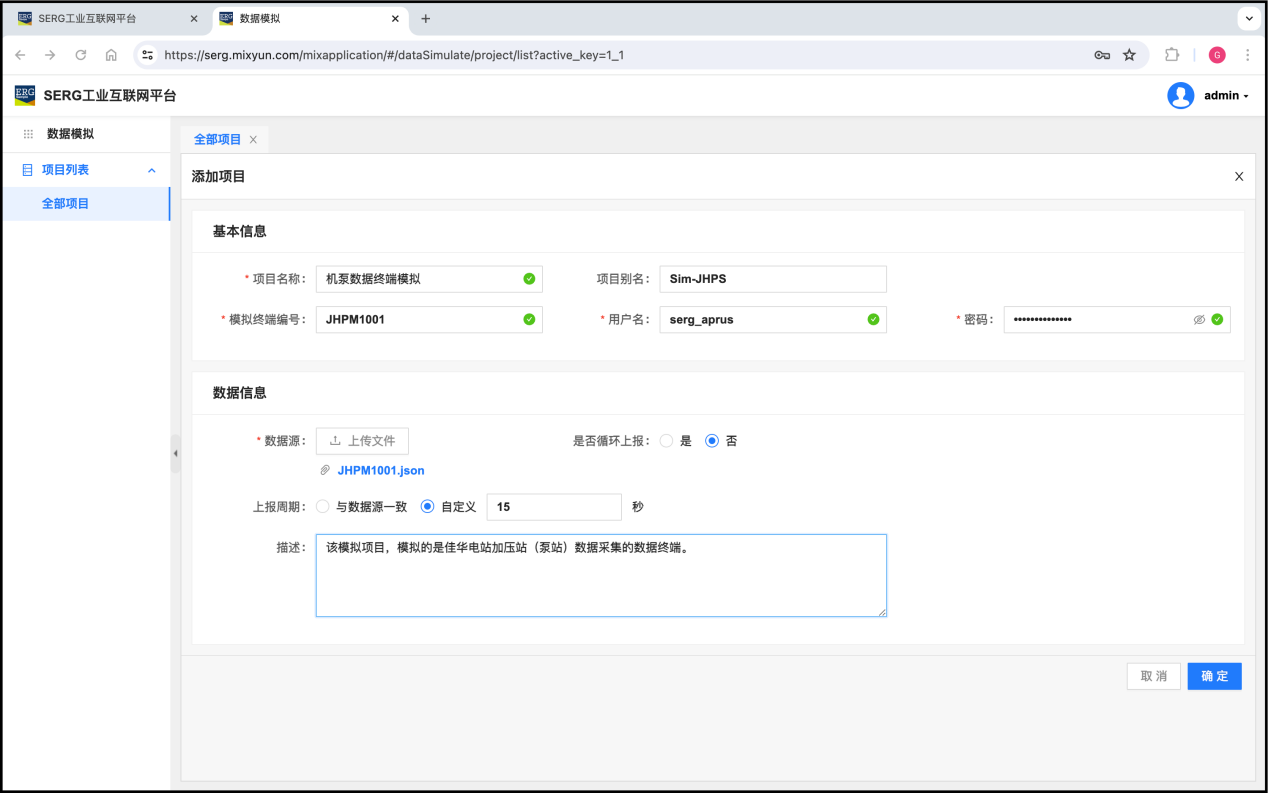Click the 项目别名 input field

[x=772, y=279]
